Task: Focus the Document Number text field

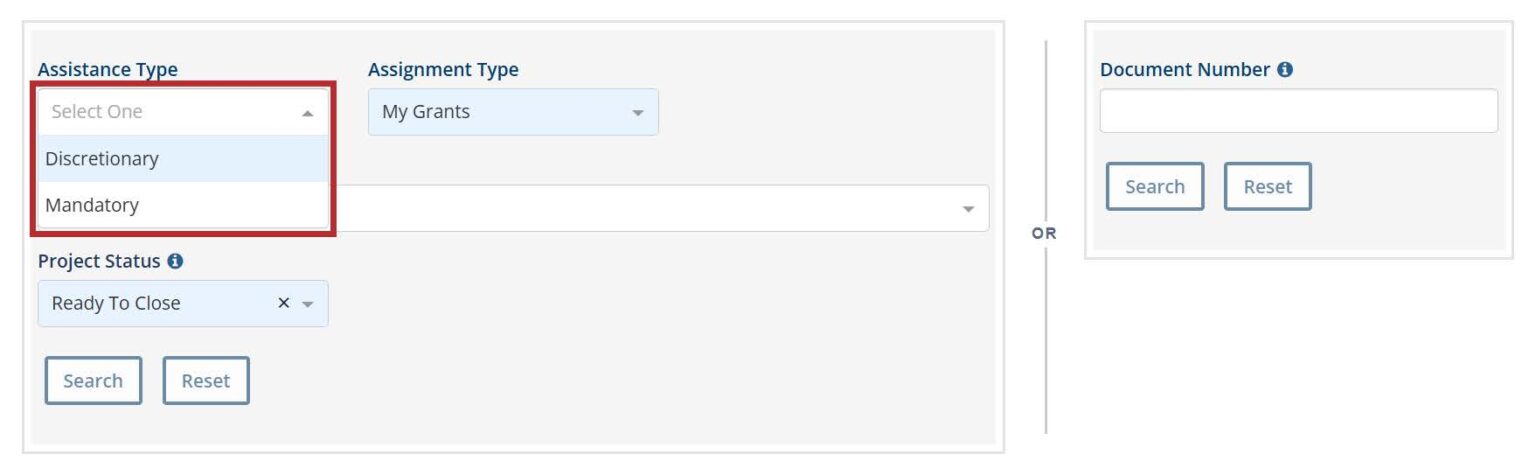Action: [x=1298, y=111]
